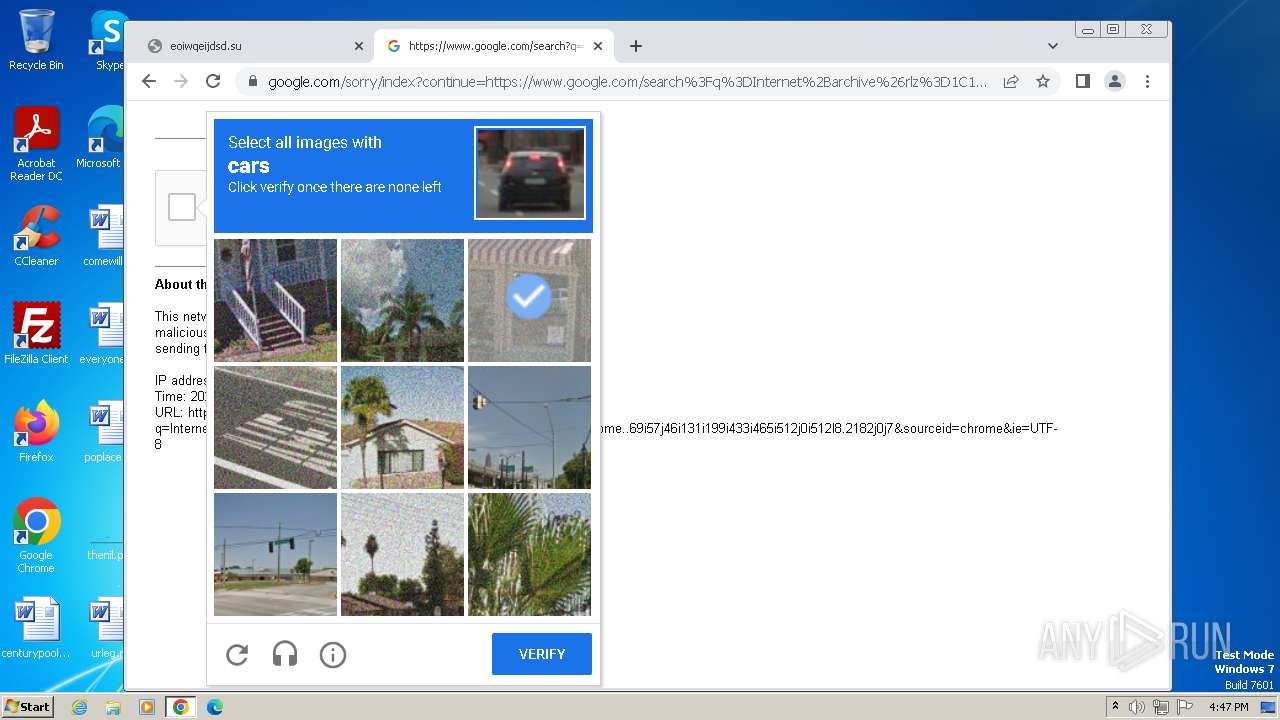Go forward to next page

coord(181,82)
